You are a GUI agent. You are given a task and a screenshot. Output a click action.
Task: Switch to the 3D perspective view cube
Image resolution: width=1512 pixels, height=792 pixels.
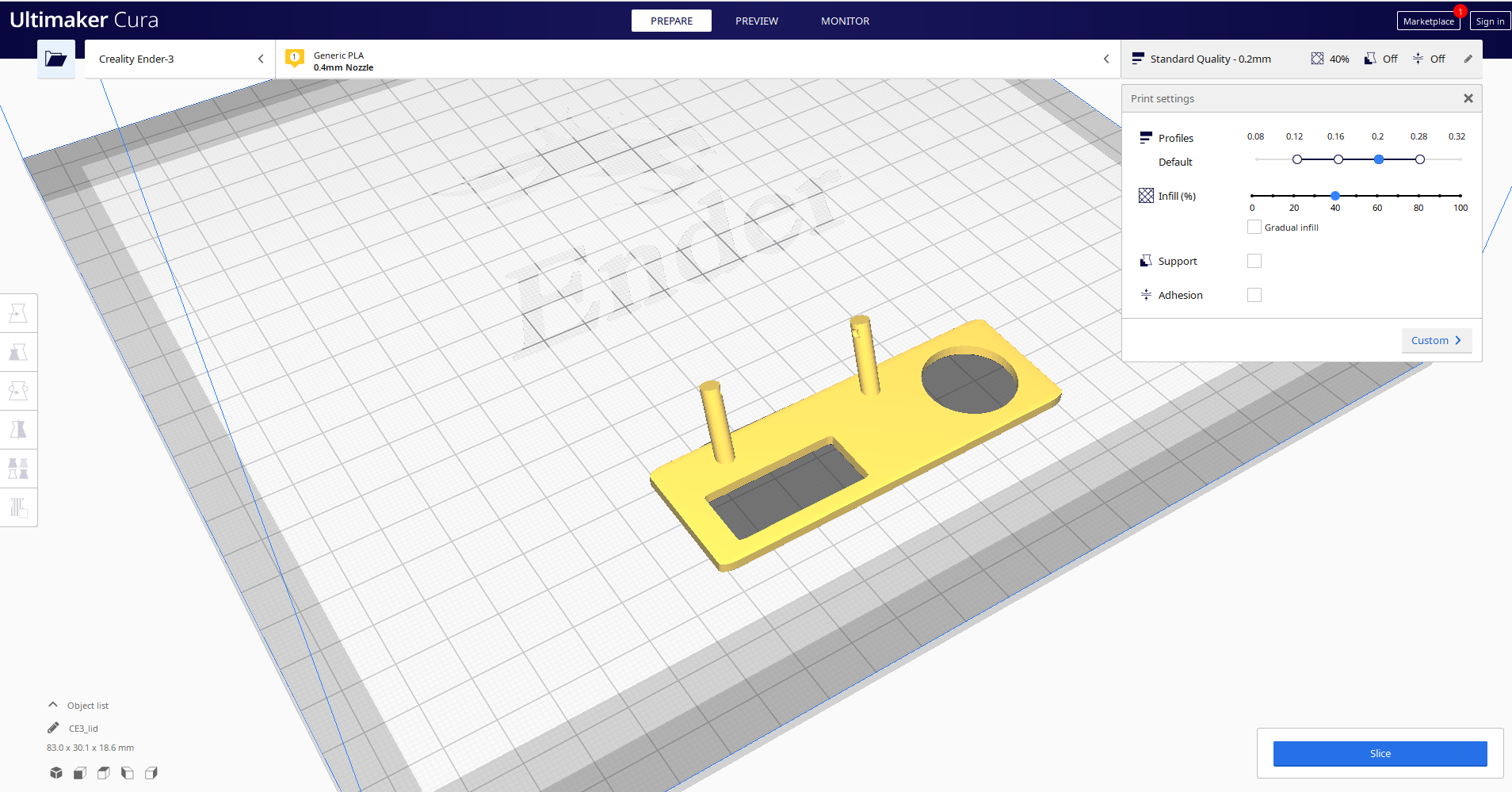click(x=56, y=773)
